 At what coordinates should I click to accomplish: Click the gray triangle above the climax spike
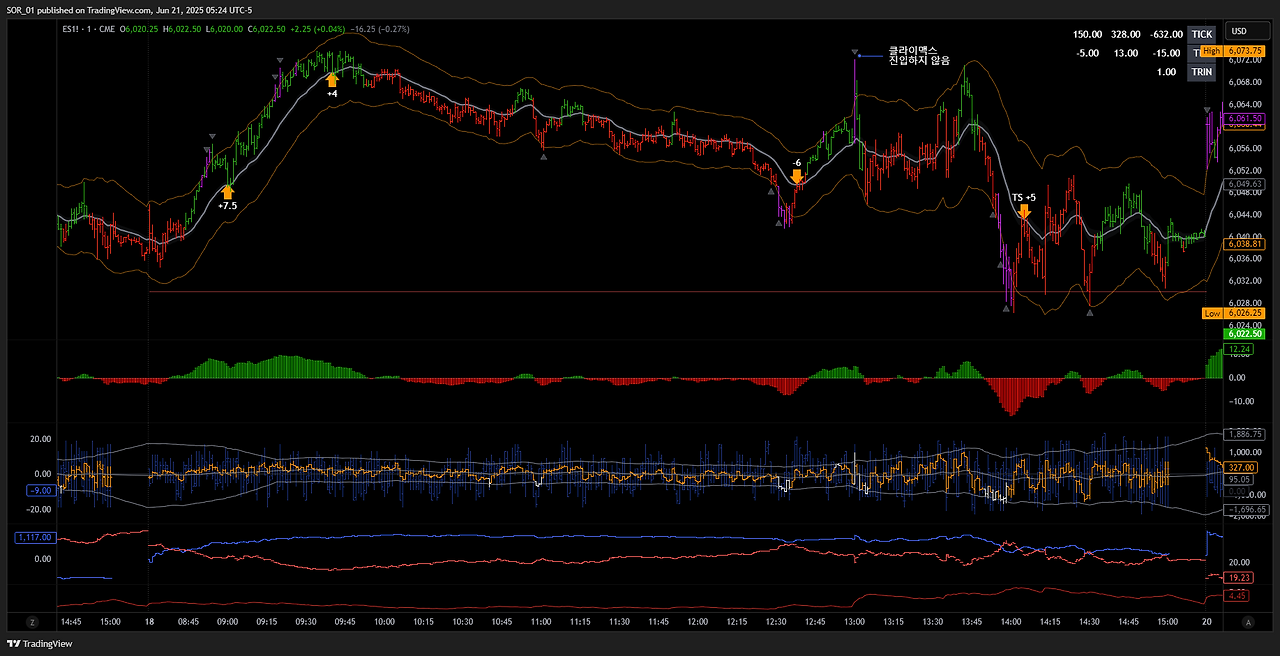pyautogui.click(x=855, y=52)
